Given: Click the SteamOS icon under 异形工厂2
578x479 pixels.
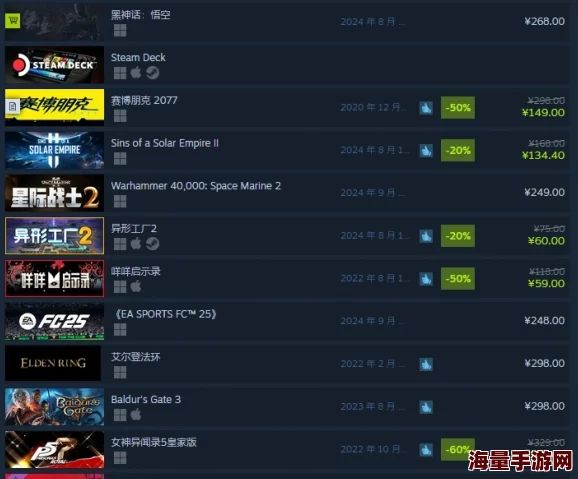Looking at the screenshot, I should tap(152, 244).
